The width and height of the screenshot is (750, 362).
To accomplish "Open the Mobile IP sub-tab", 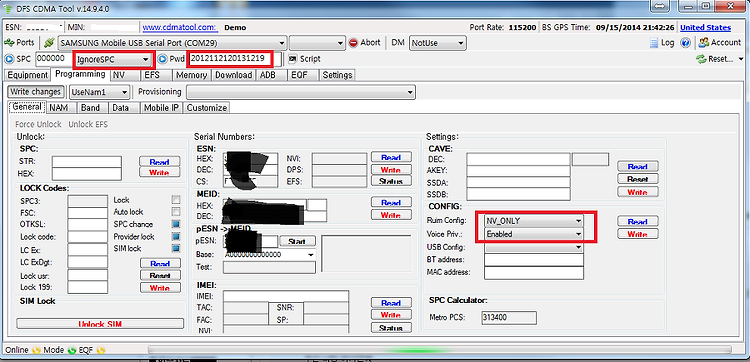I will coord(161,108).
